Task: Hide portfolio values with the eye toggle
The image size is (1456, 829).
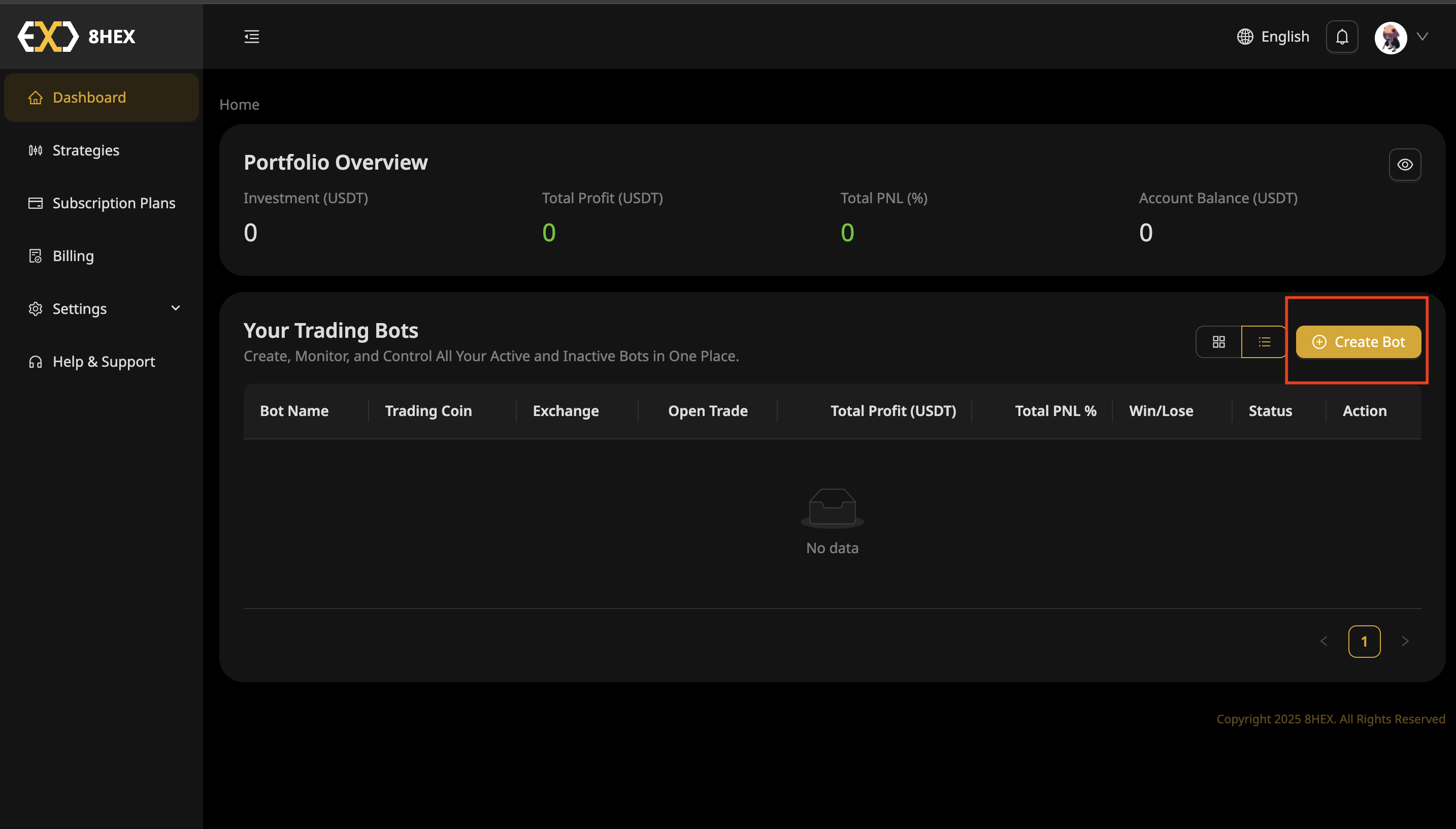Action: (1404, 164)
